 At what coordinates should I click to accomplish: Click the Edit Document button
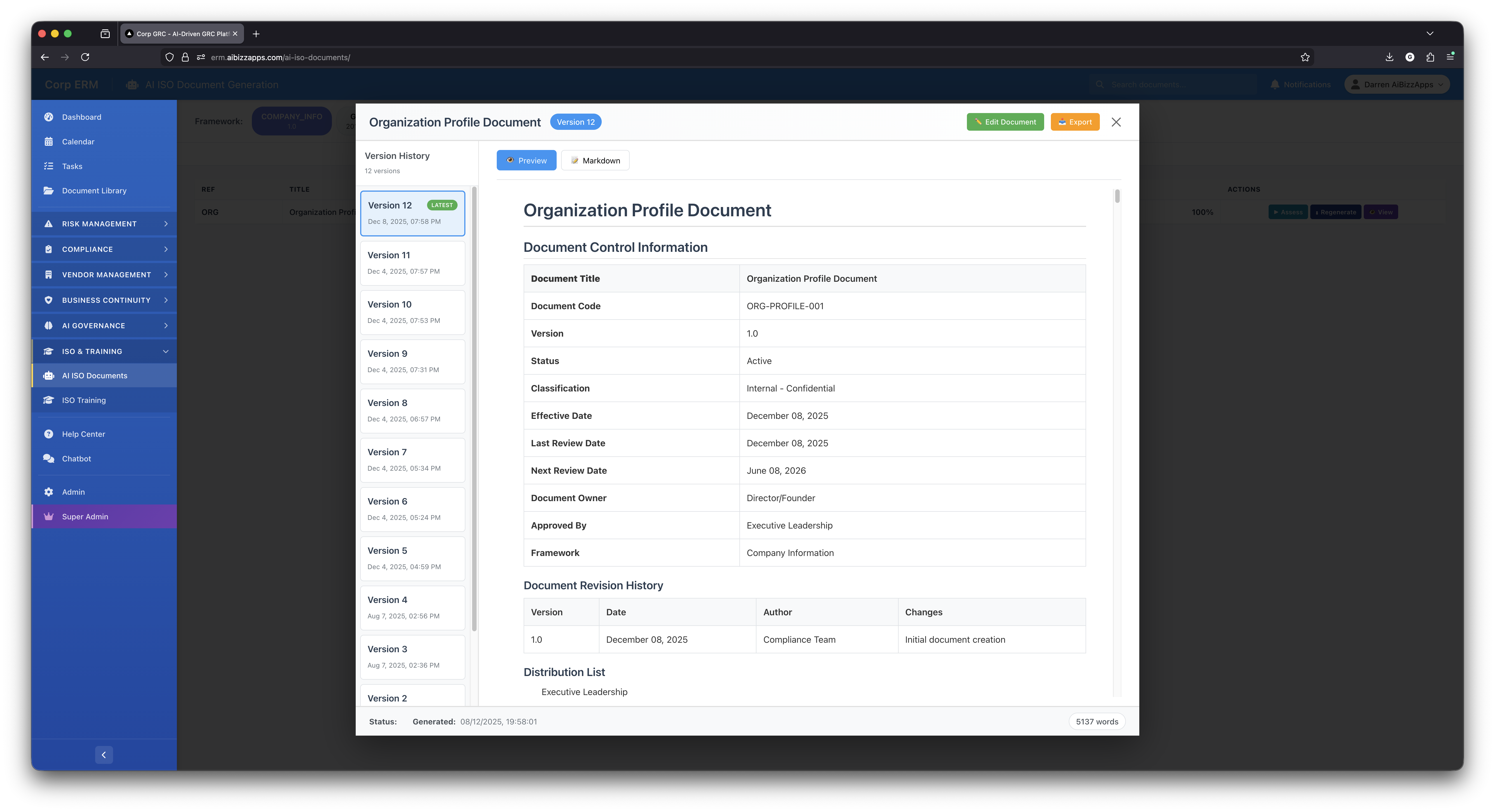tap(1005, 122)
